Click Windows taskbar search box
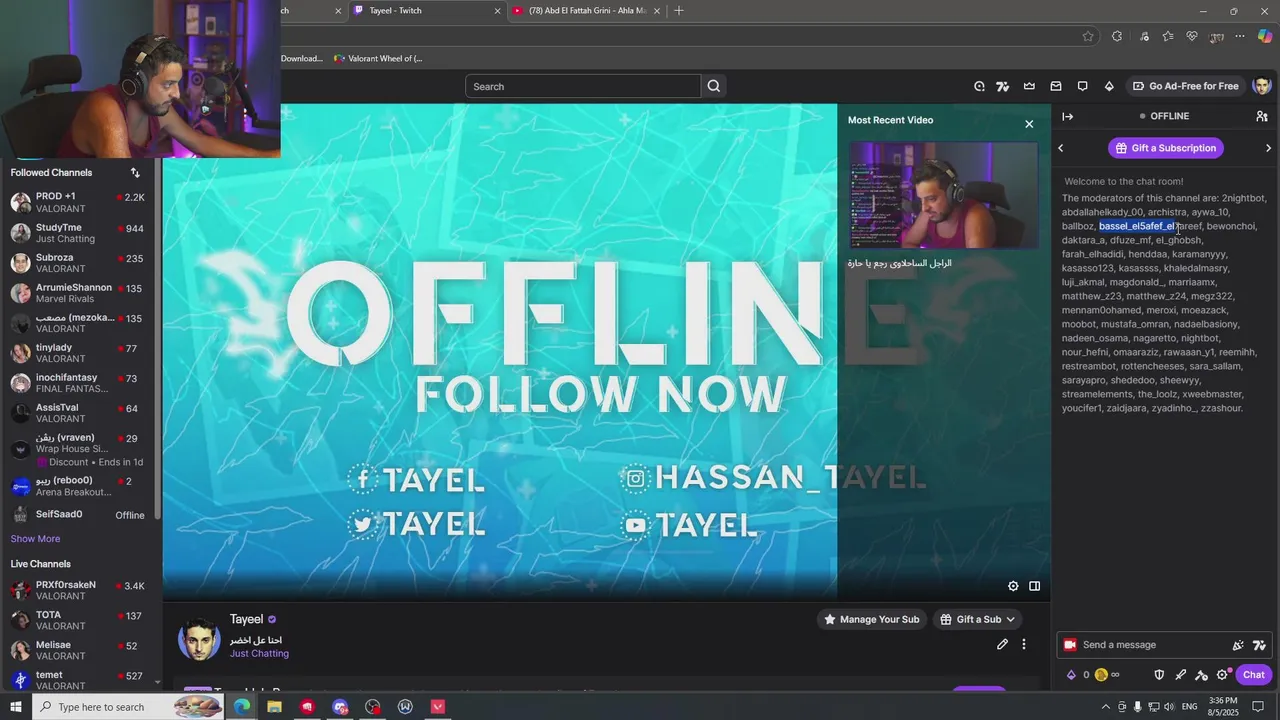This screenshot has width=1280, height=720. click(x=127, y=707)
